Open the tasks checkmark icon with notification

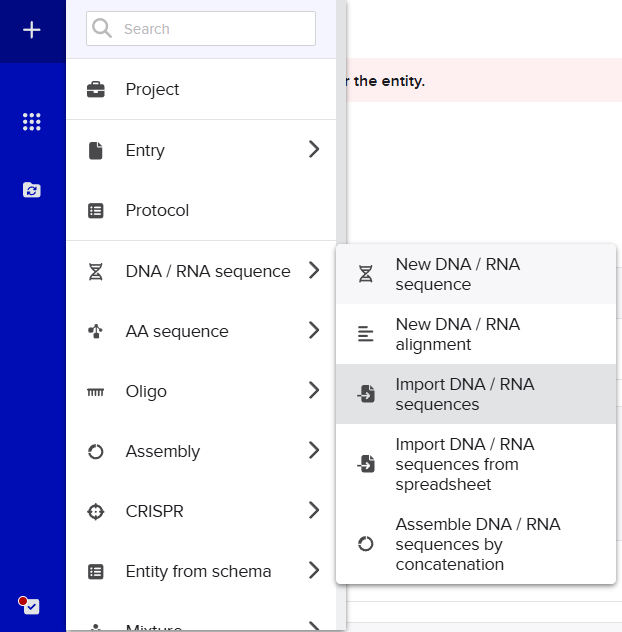pos(31,606)
